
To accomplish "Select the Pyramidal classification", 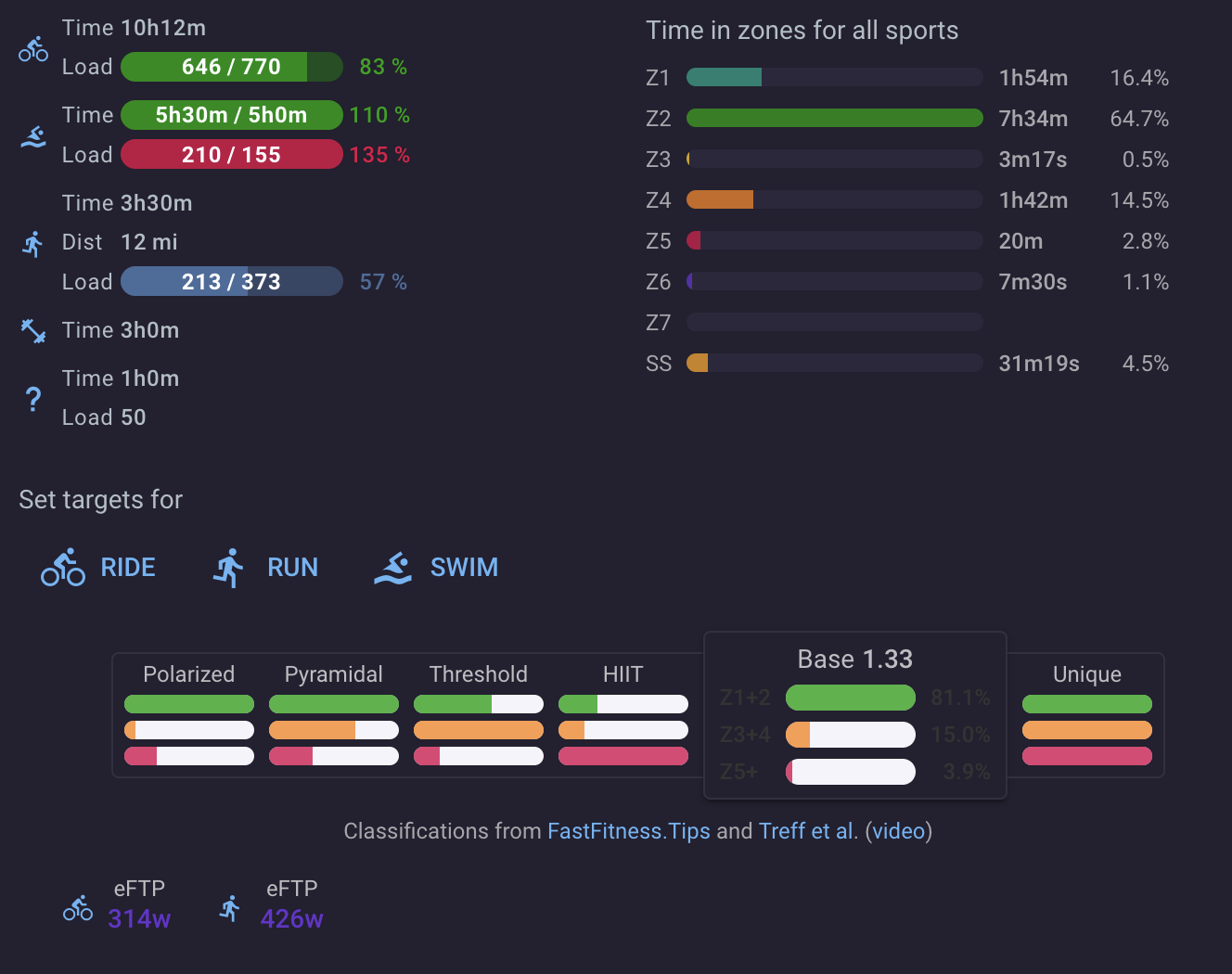I will pyautogui.click(x=334, y=713).
